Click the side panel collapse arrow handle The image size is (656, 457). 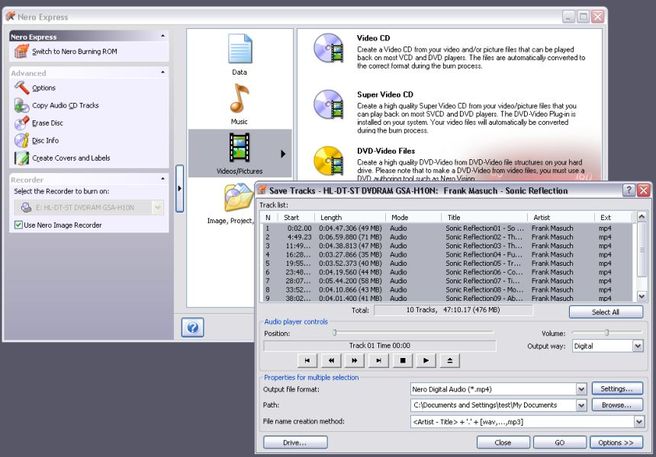(179, 188)
